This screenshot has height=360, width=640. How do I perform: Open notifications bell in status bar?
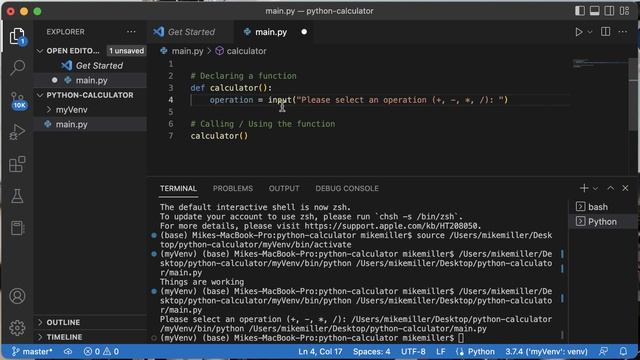click(623, 351)
